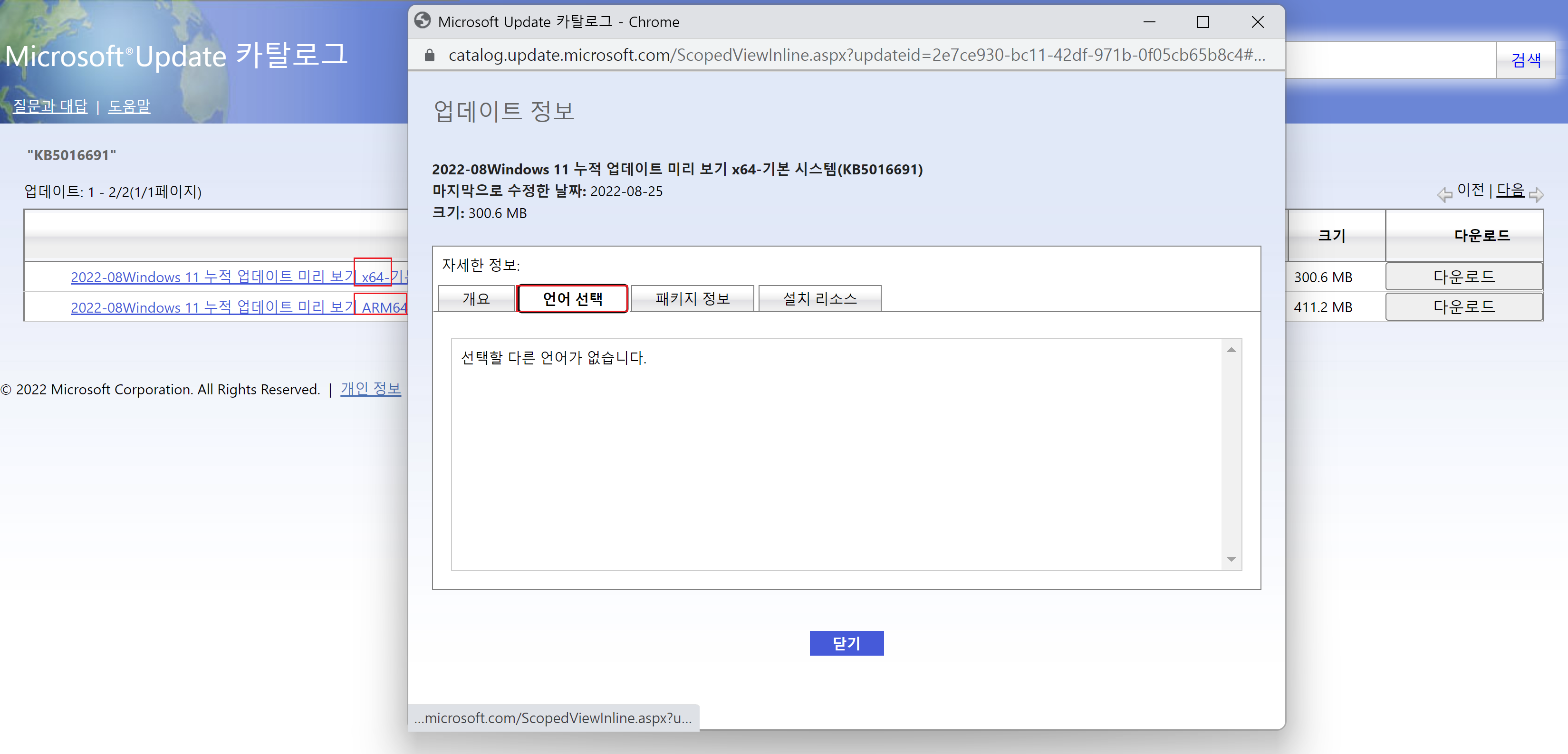Image resolution: width=1568 pixels, height=754 pixels.
Task: Open the 설치 리소스 tab
Action: (819, 299)
